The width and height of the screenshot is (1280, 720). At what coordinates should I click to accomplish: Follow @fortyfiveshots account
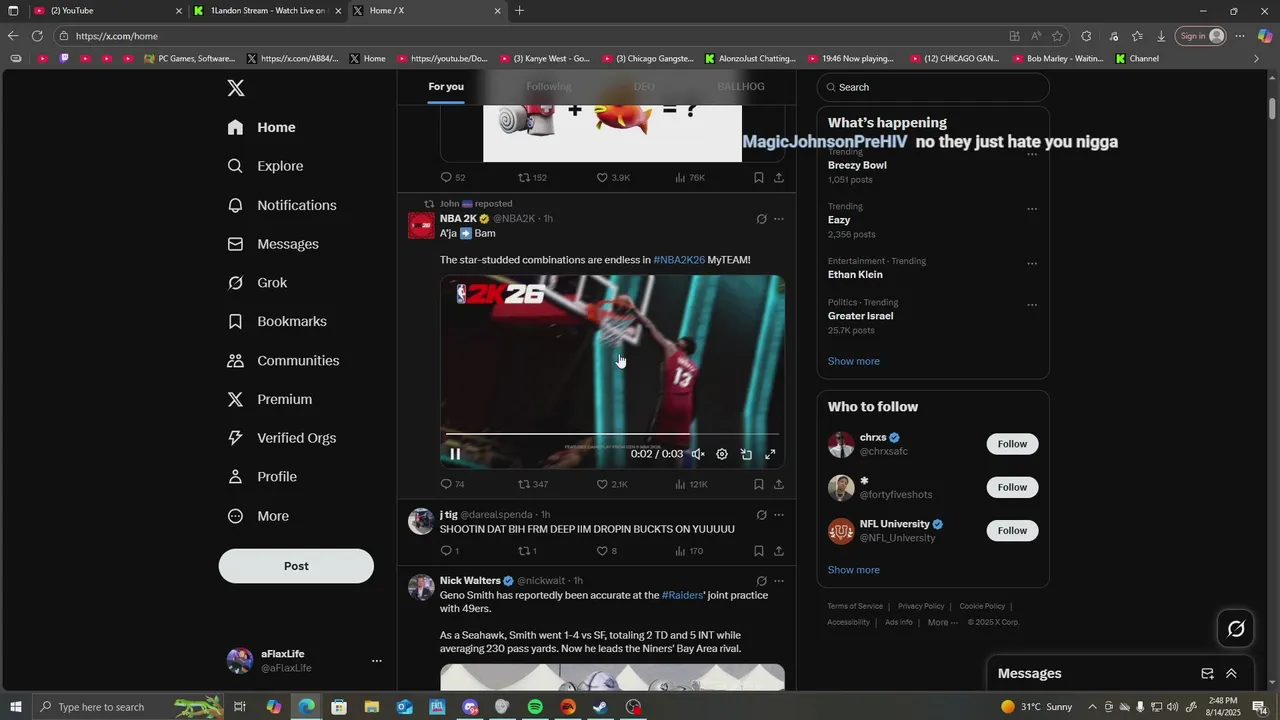click(x=1012, y=487)
